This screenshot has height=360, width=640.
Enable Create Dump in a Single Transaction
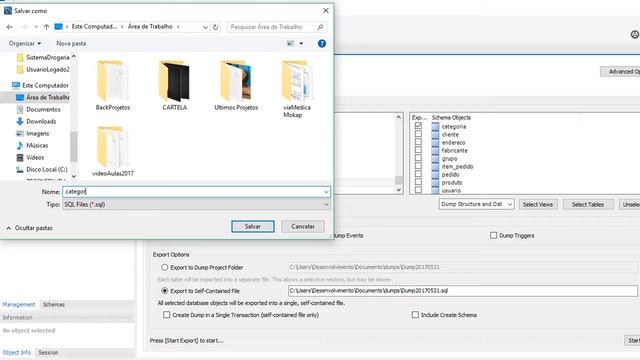[x=167, y=315]
